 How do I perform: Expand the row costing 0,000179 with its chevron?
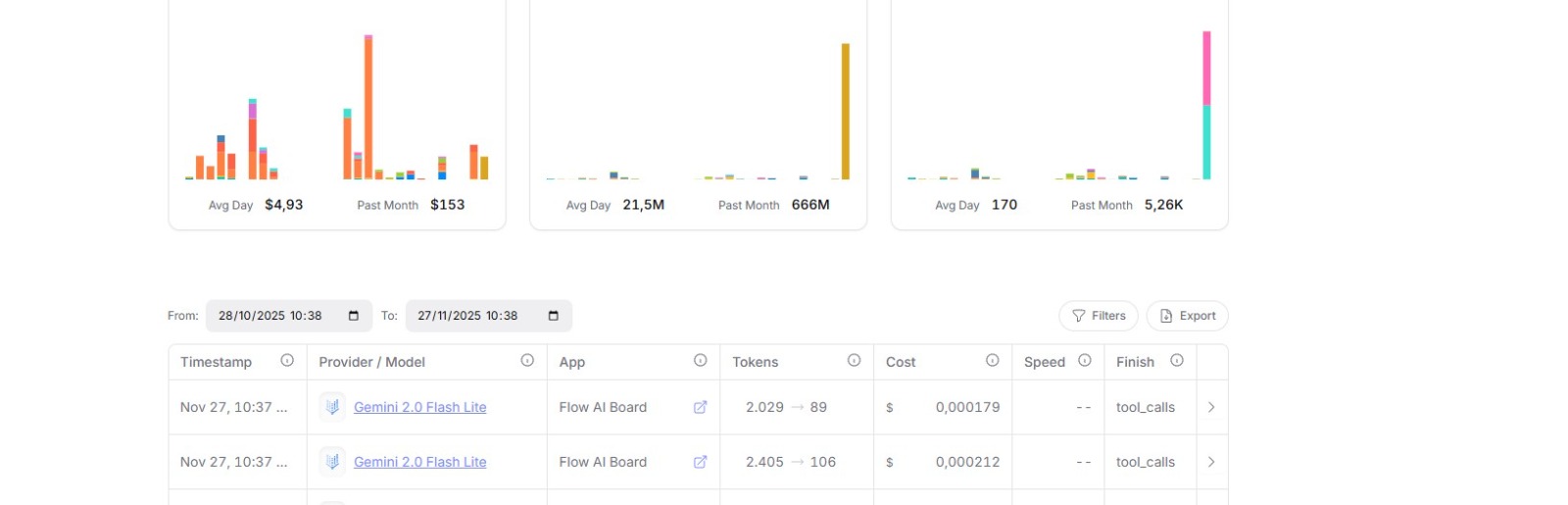(x=1211, y=407)
